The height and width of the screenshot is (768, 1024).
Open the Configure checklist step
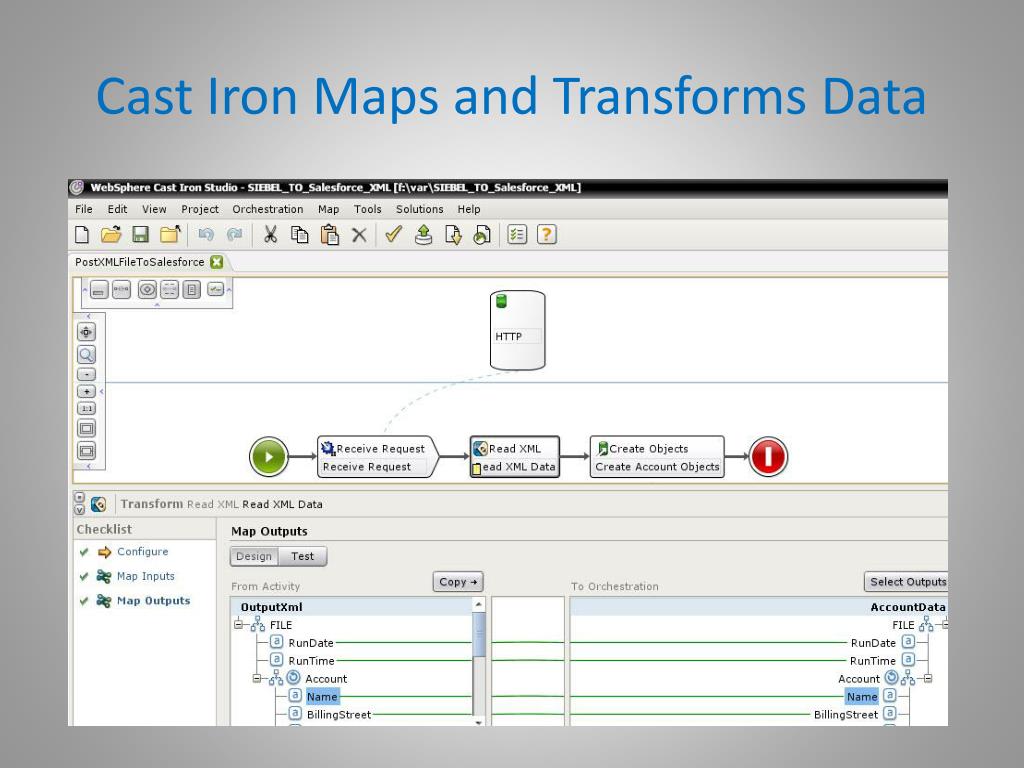142,552
